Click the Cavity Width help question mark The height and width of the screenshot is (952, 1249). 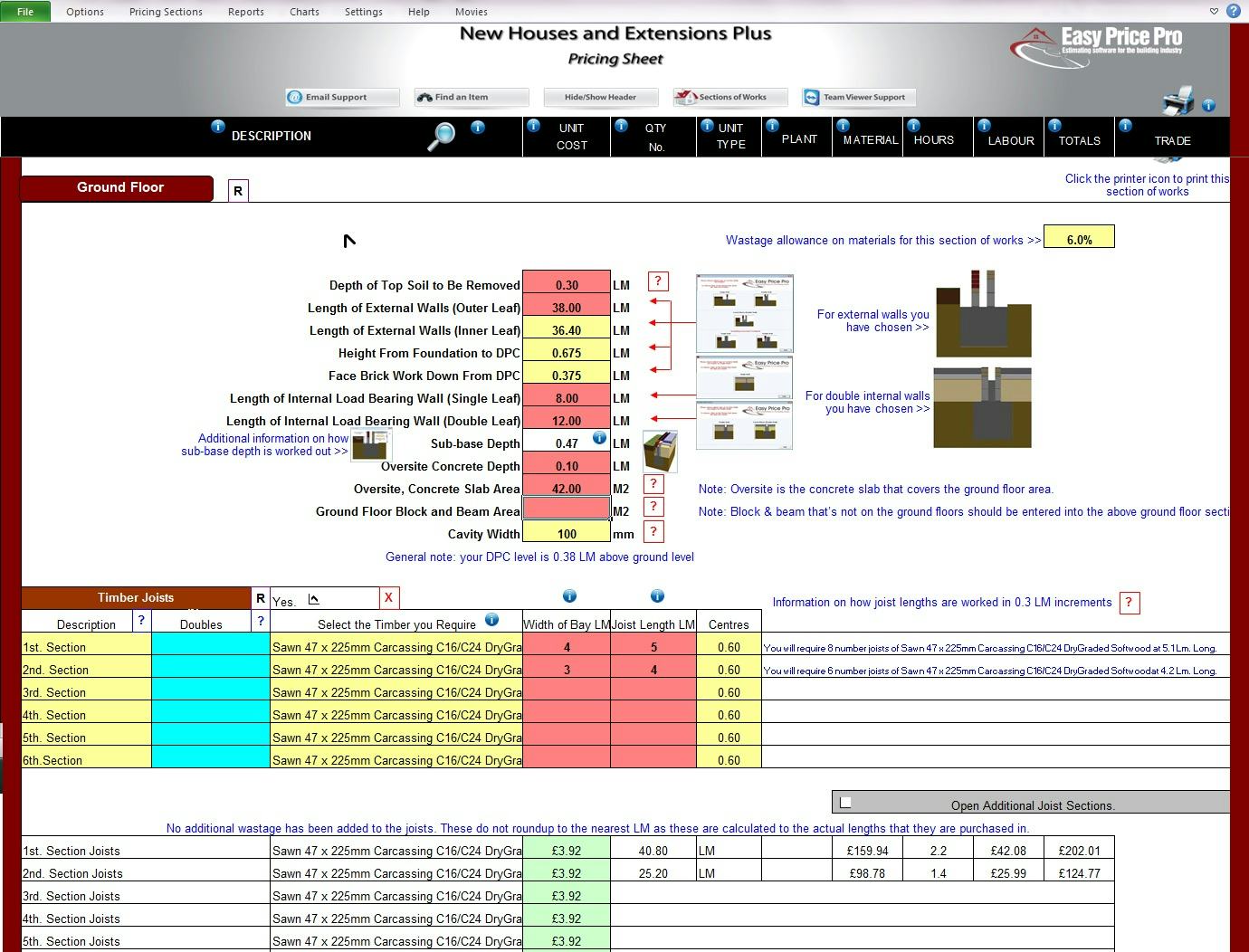[653, 531]
